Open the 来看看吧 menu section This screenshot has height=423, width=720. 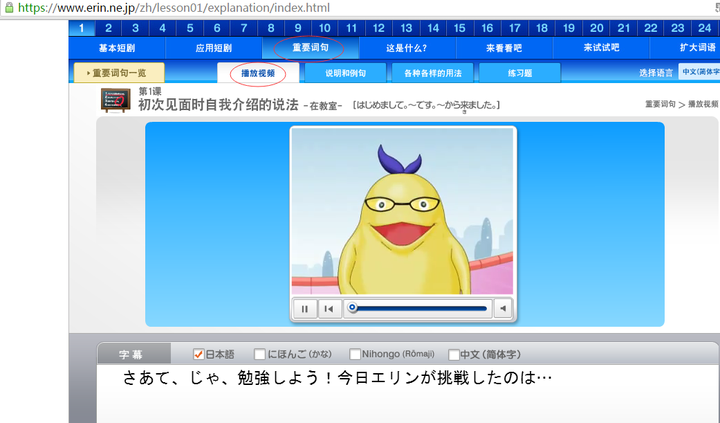pyautogui.click(x=504, y=48)
